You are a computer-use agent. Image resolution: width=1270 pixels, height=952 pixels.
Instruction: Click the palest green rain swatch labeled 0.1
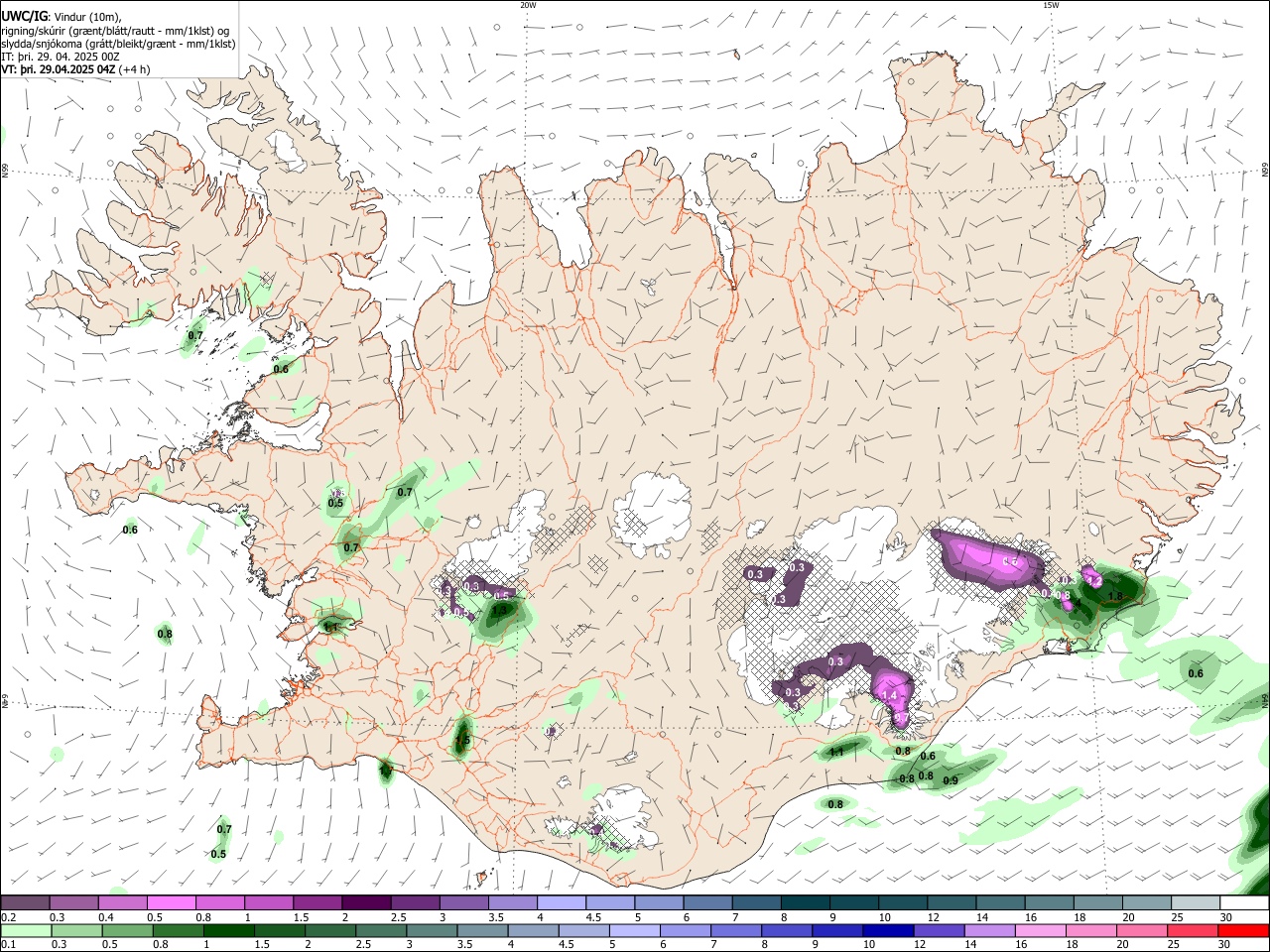tap(26, 930)
